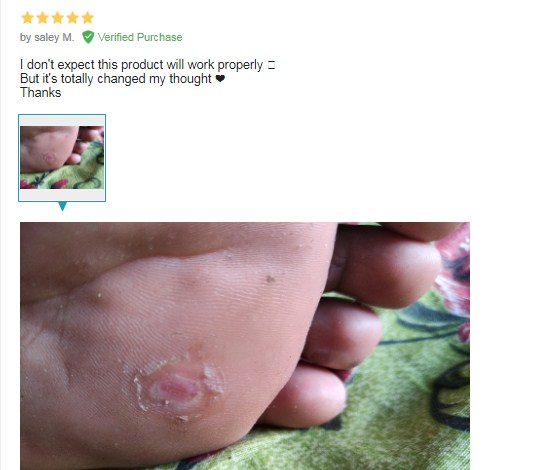This screenshot has width=543, height=470.
Task: Select the third rating star
Action: tap(57, 18)
